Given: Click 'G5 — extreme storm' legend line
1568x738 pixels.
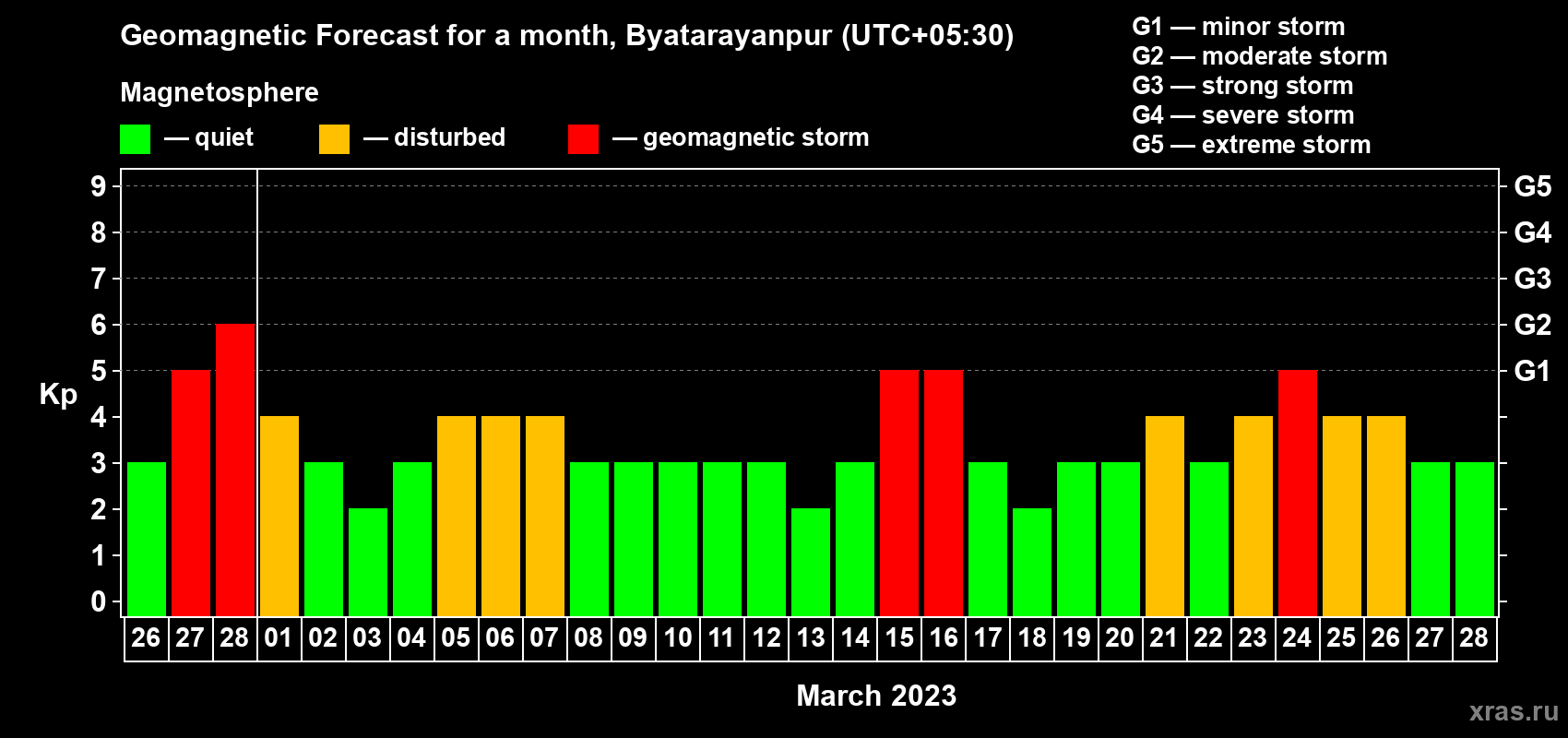Looking at the screenshot, I should click(x=1252, y=145).
